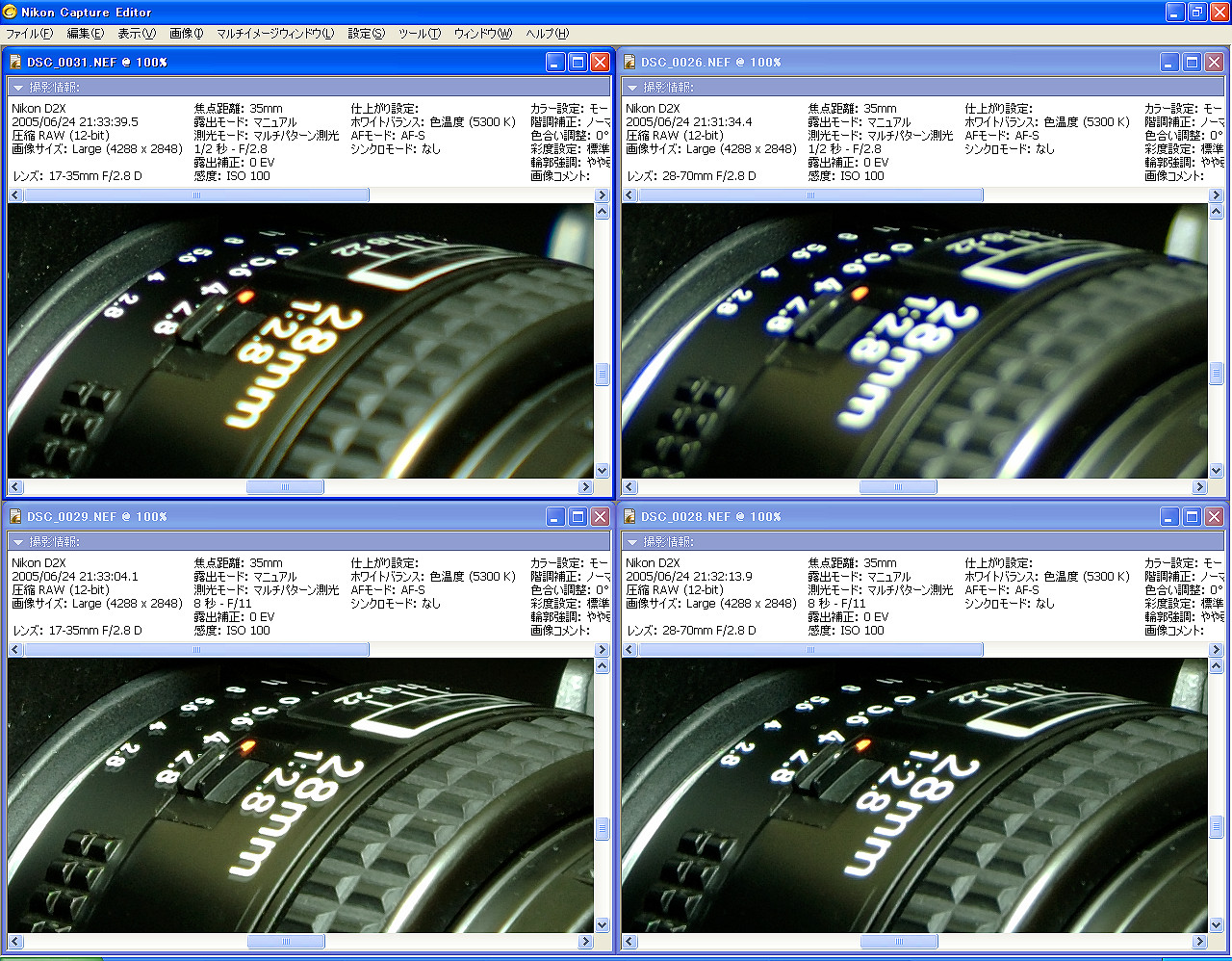Click image scroll-down arrow in DSC_0026.NEF window

click(x=1217, y=471)
